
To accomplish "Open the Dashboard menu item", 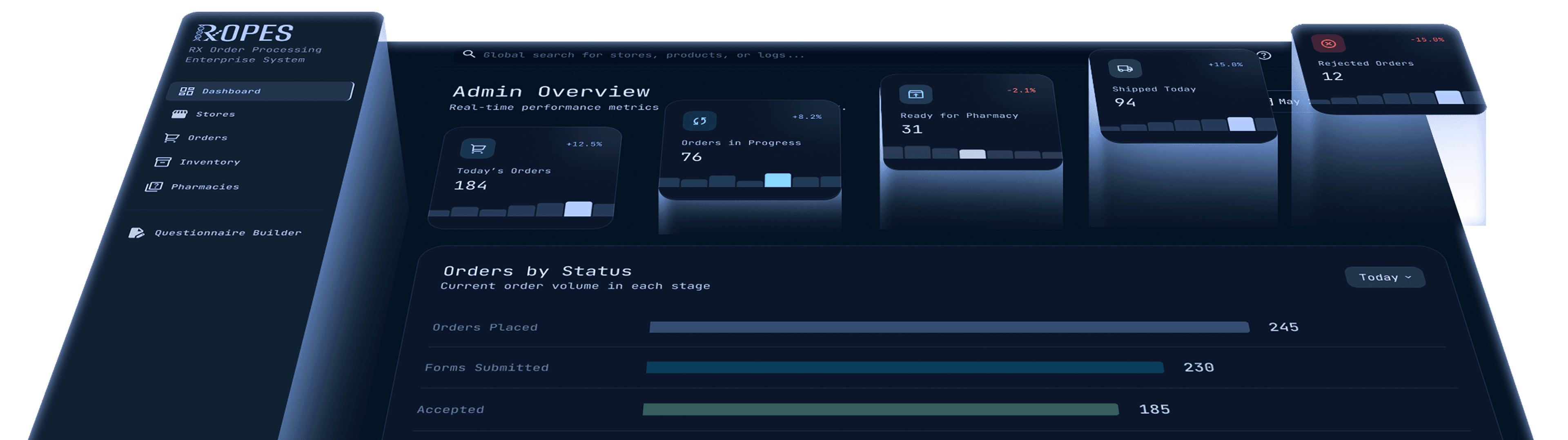I will tap(261, 91).
